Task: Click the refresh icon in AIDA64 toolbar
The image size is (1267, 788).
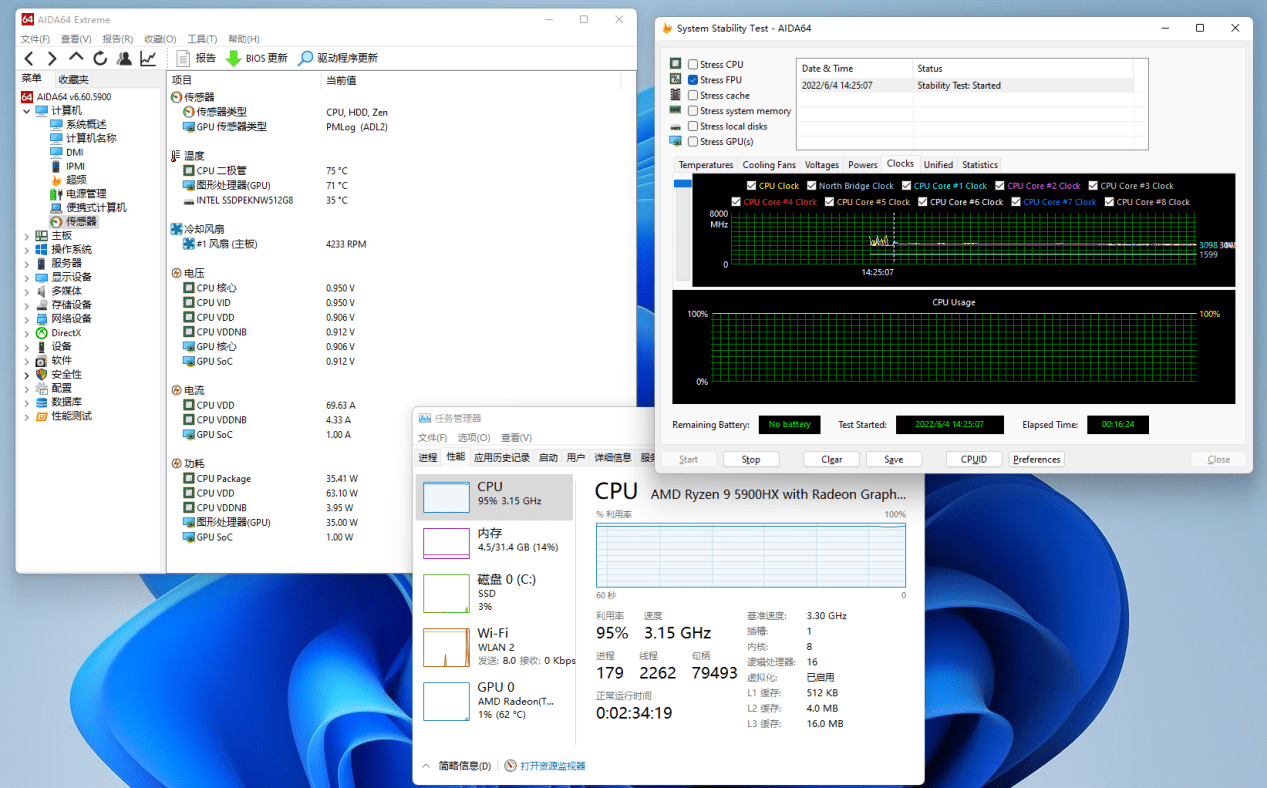Action: 101,58
